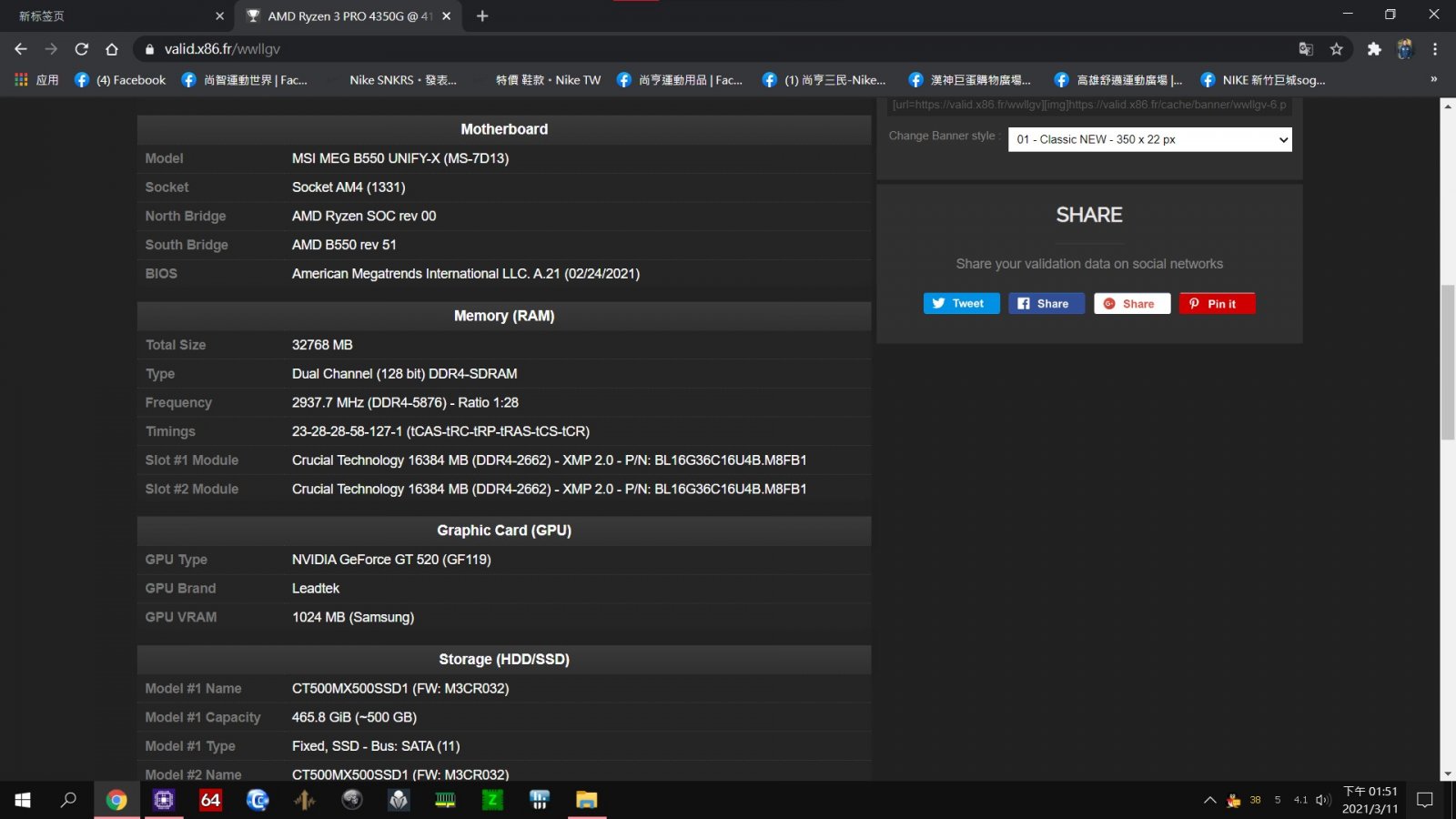This screenshot has height=819, width=1456.
Task: Click the Storage (HDD/SSD) section header
Action: pyautogui.click(x=504, y=659)
